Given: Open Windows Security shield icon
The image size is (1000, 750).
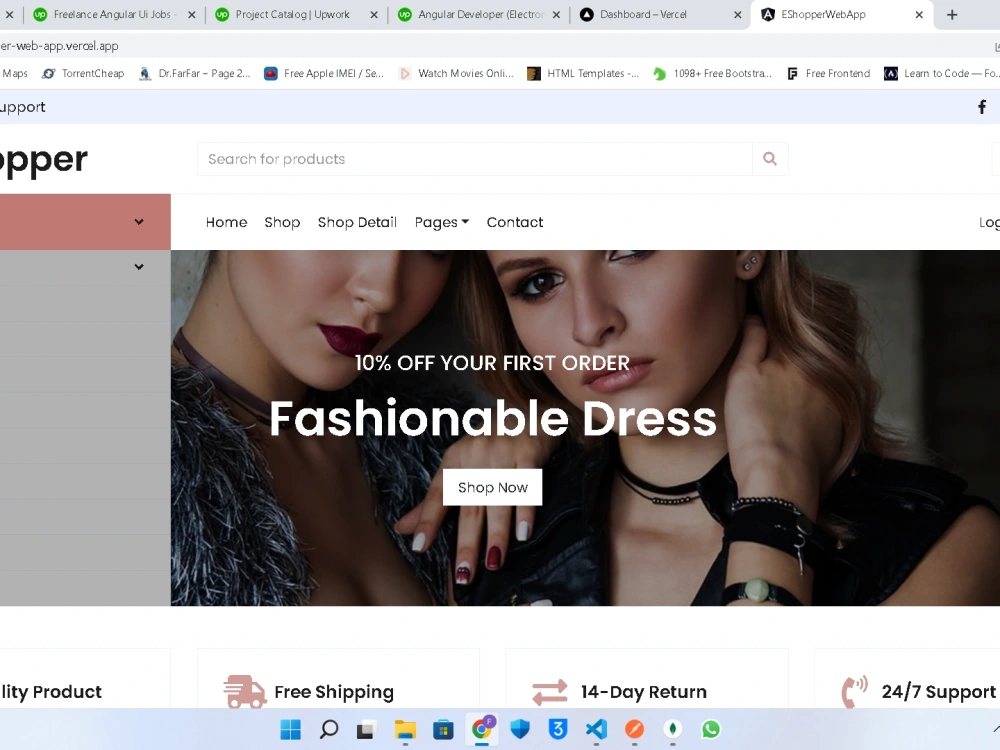Looking at the screenshot, I should click(x=520, y=729).
